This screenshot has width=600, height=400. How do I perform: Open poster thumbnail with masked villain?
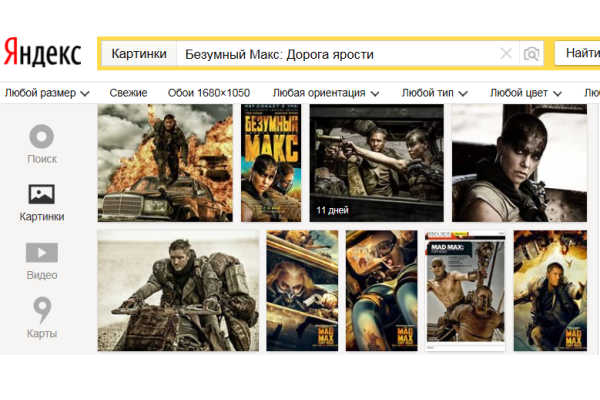302,291
